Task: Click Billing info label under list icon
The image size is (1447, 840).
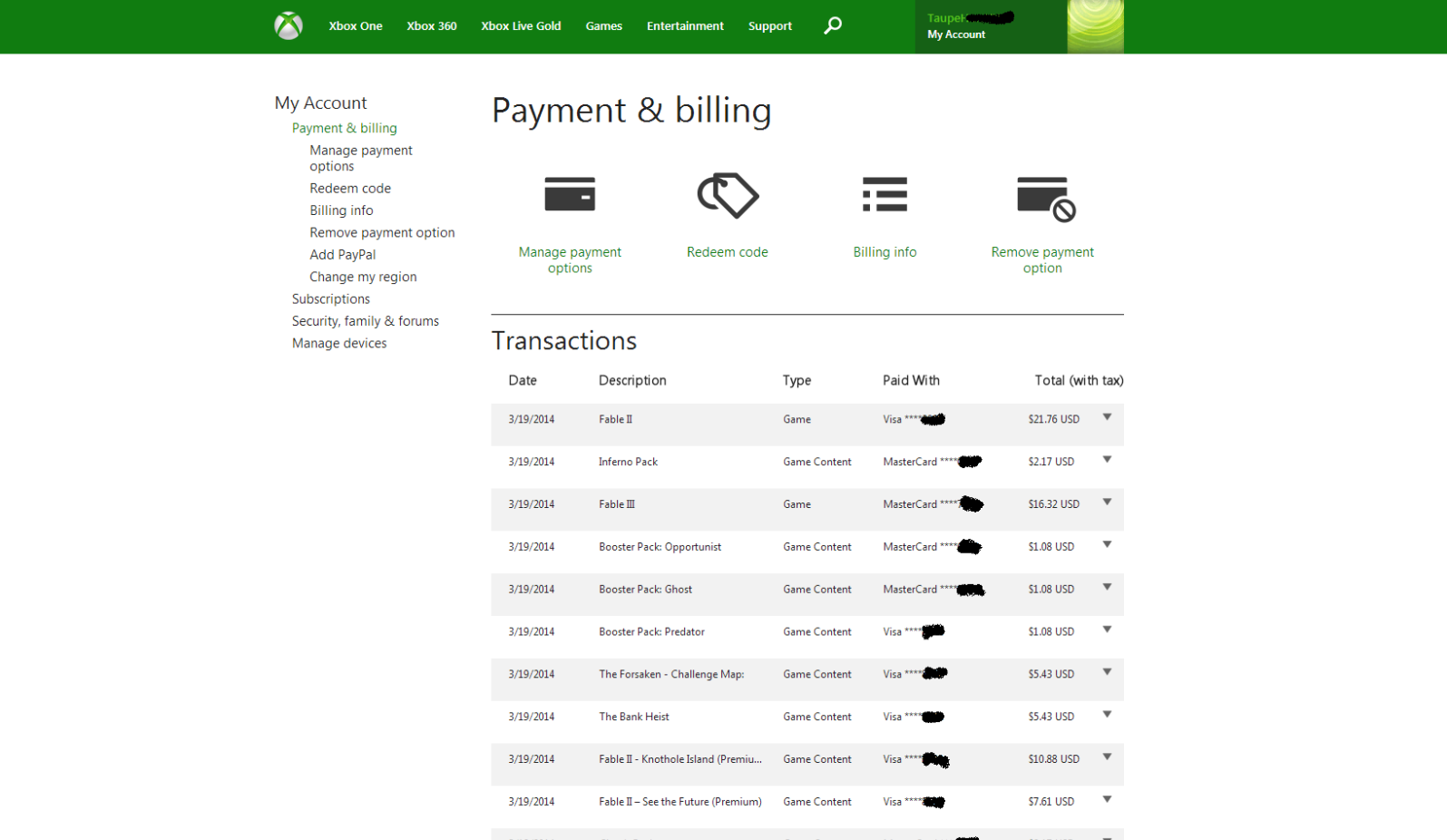Action: tap(885, 252)
